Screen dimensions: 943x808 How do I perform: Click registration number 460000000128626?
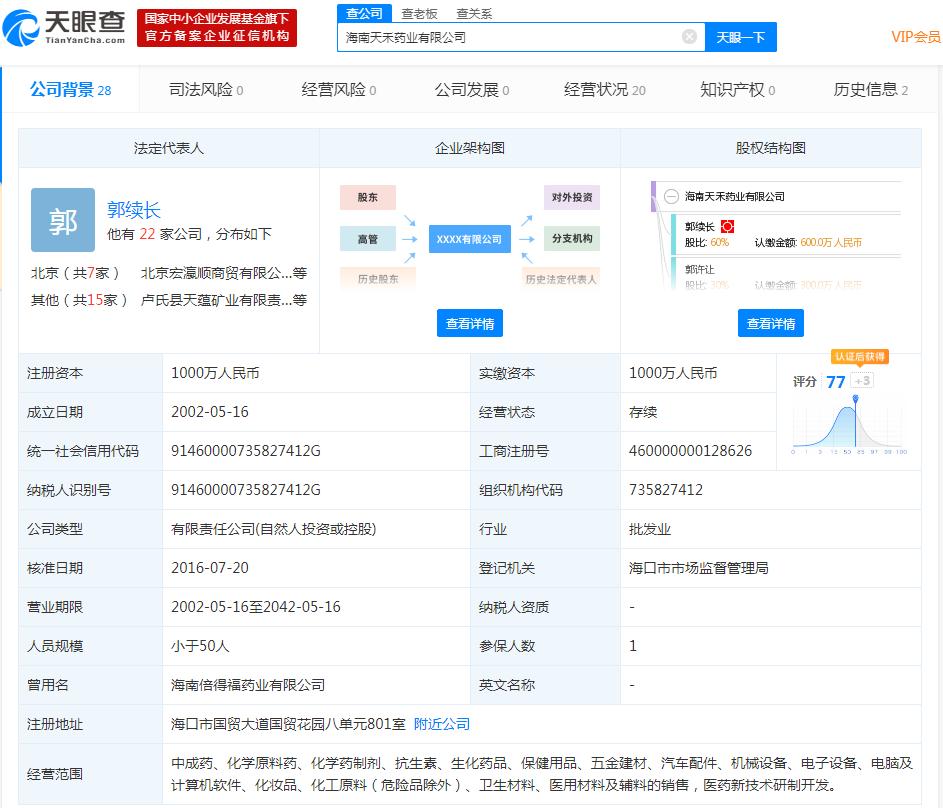click(x=690, y=451)
